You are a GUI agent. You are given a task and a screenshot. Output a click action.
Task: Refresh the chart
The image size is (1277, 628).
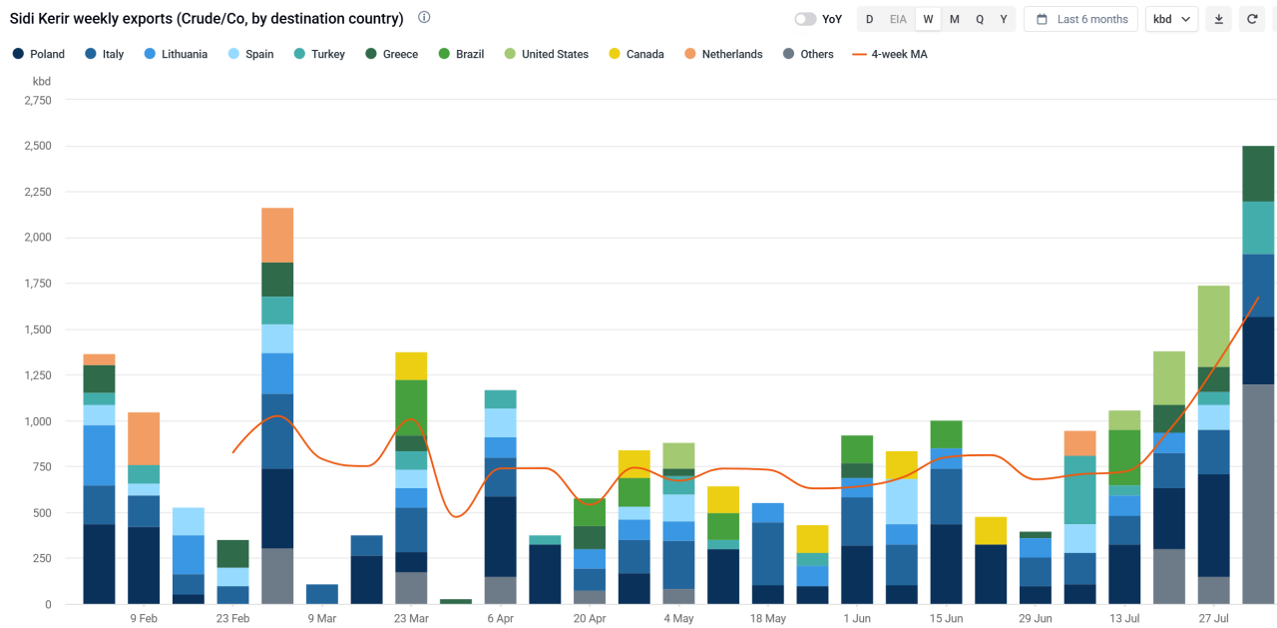tap(1251, 19)
